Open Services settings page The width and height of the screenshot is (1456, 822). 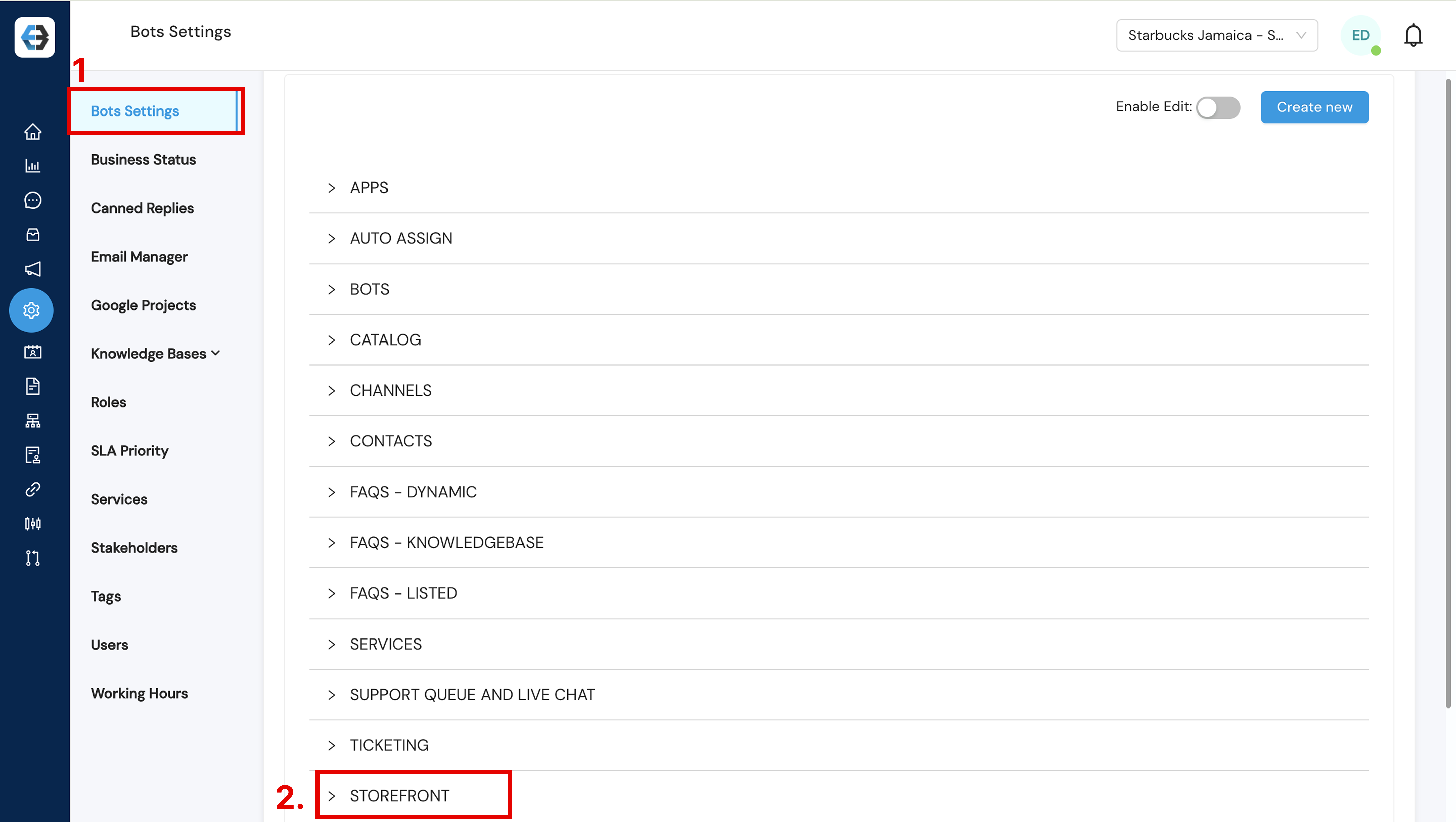(x=119, y=499)
